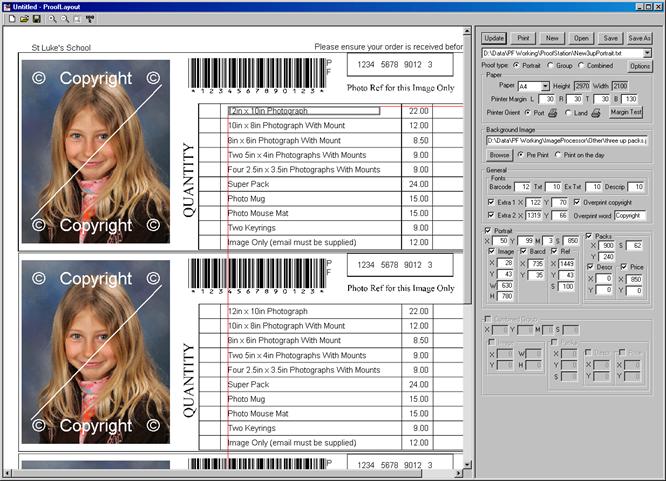Click the Open folder toolbar icon
This screenshot has width=666, height=481.
[x=23, y=20]
